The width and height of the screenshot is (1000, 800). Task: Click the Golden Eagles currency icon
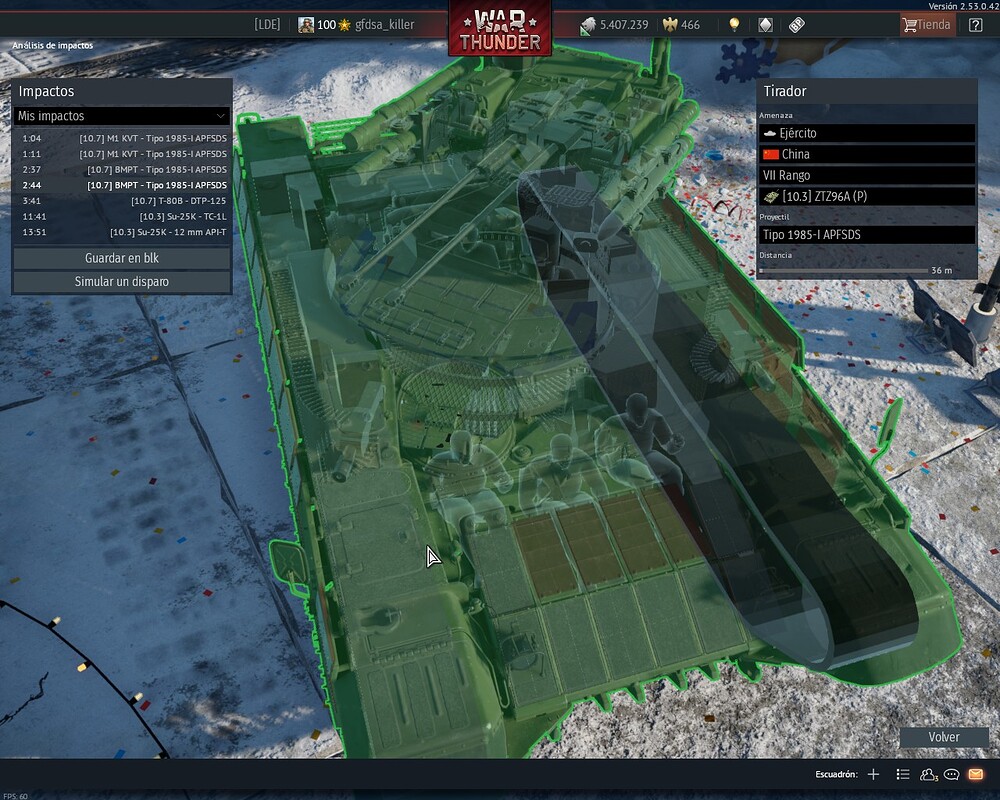click(670, 25)
